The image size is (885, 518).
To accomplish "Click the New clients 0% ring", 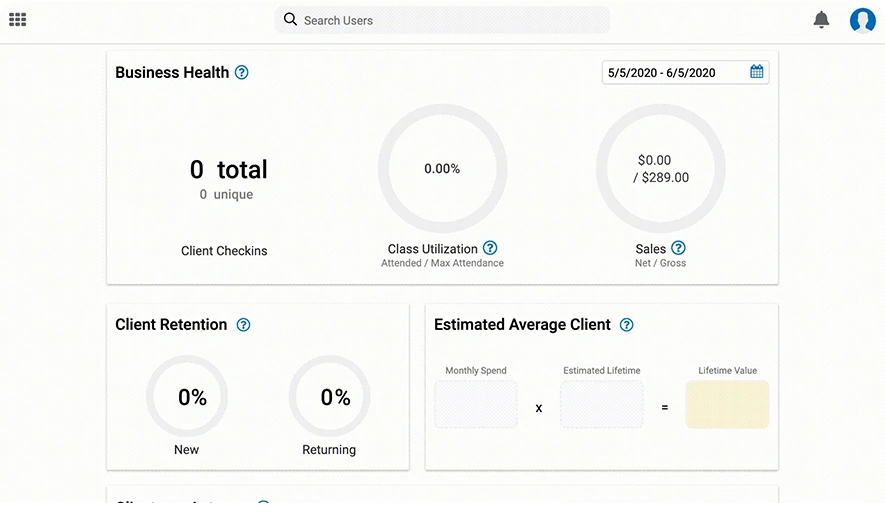I will tap(187, 396).
